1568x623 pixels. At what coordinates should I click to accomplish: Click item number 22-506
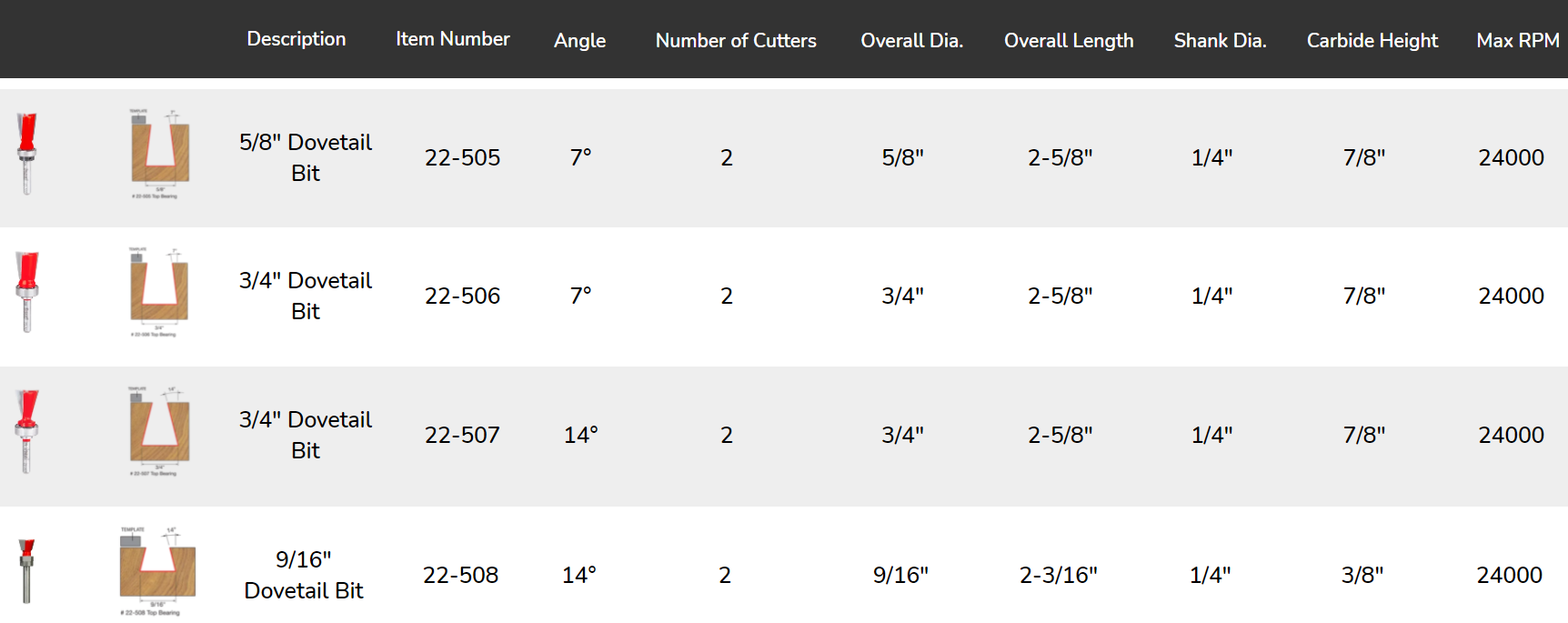[462, 296]
